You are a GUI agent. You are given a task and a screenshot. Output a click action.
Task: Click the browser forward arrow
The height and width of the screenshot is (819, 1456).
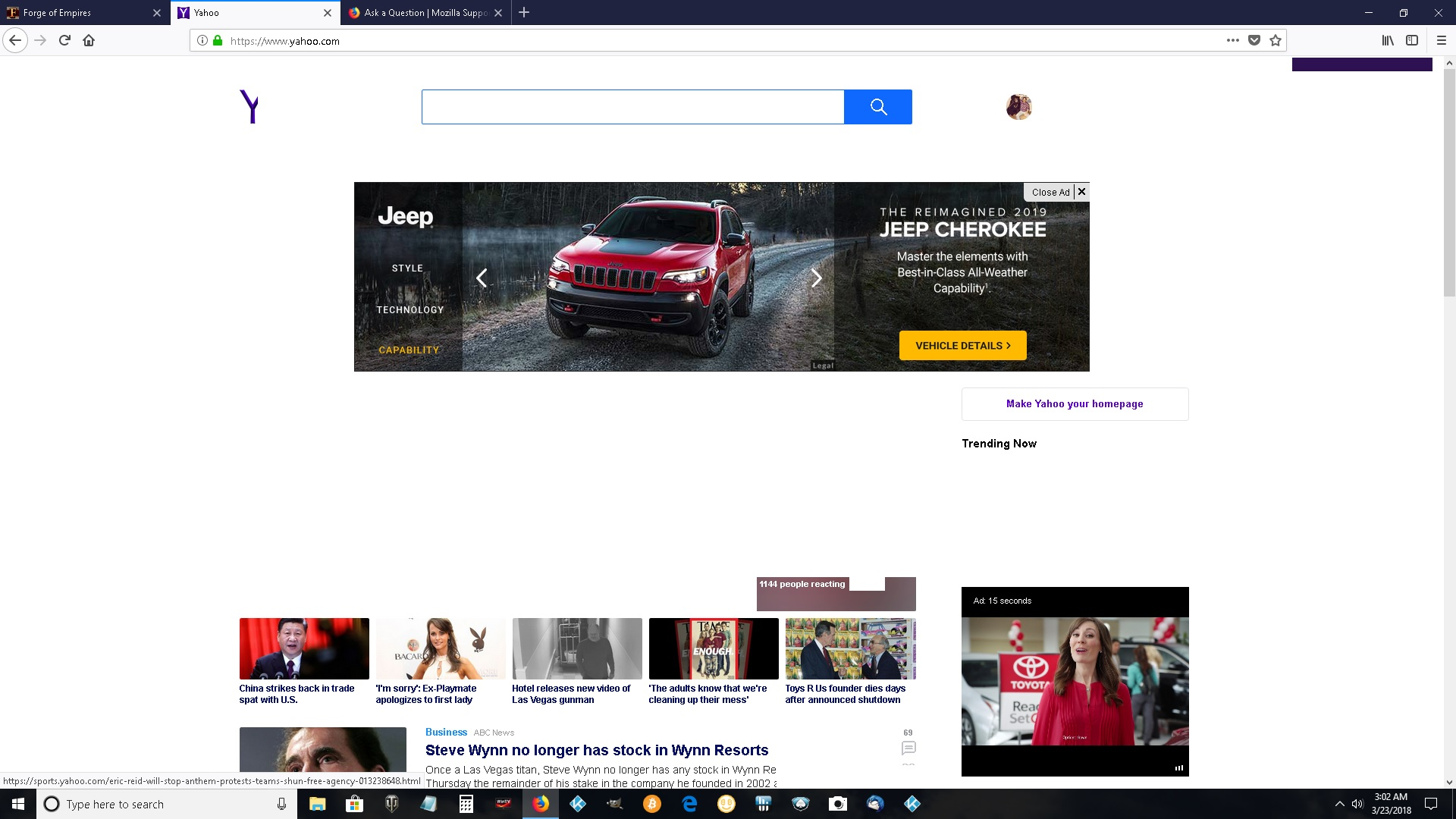click(x=40, y=40)
